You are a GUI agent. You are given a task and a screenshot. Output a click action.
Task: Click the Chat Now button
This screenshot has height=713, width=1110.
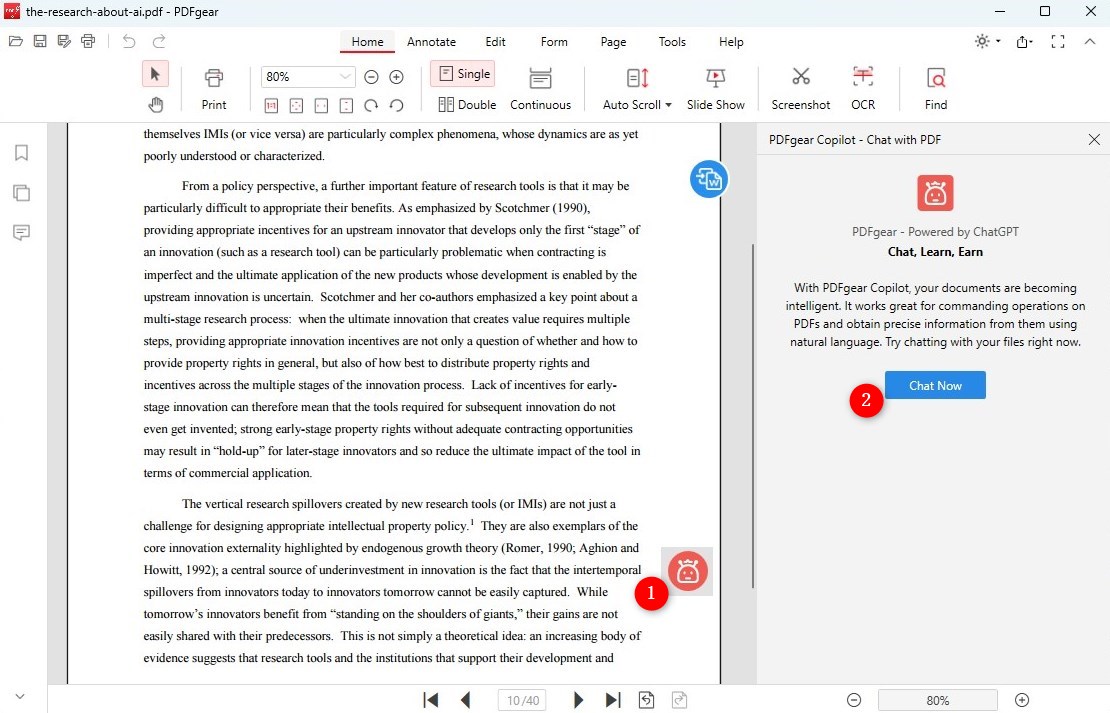click(935, 385)
